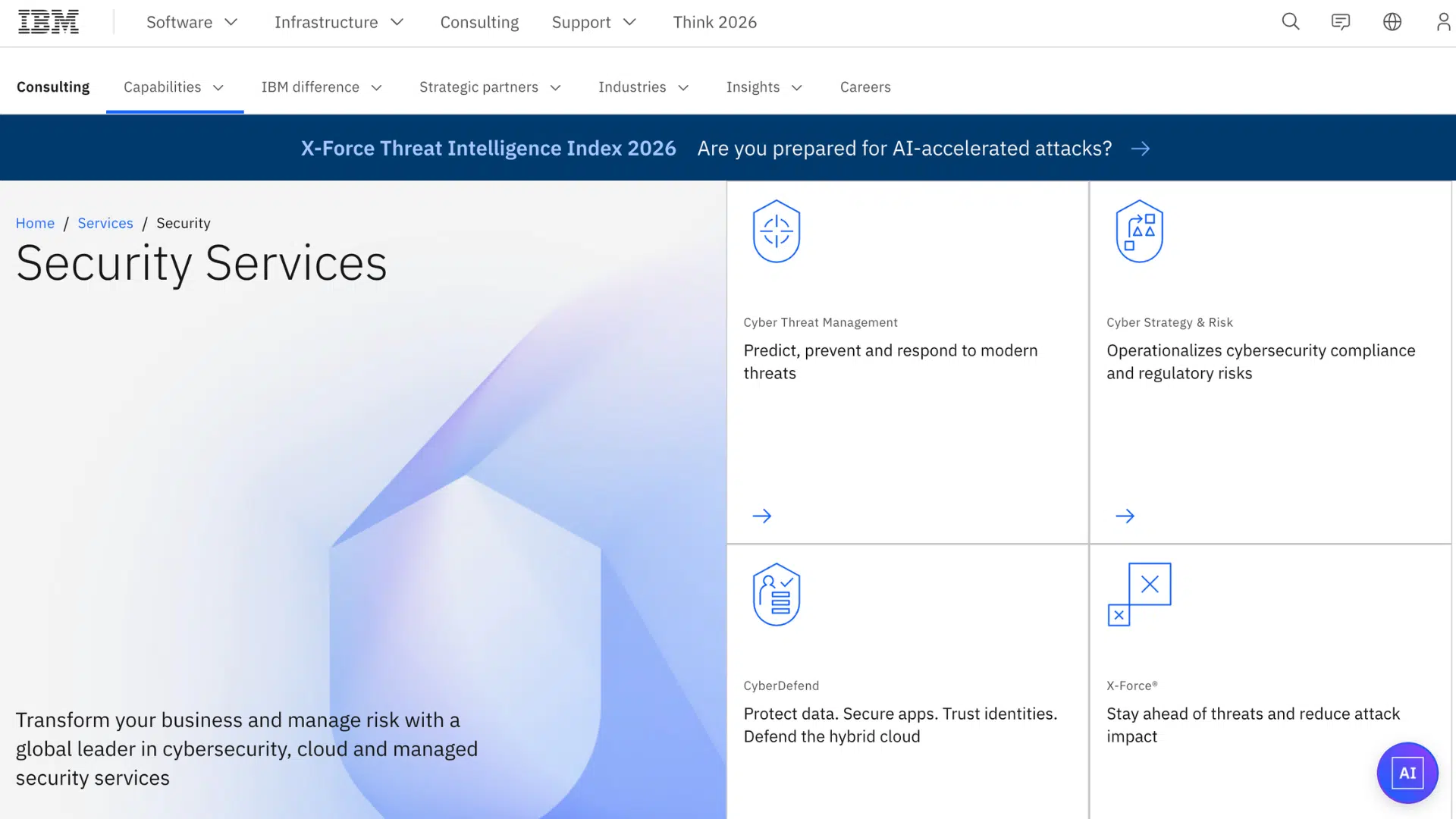Viewport: 1456px width, 819px height.
Task: Open the Insights dropdown
Action: (764, 87)
